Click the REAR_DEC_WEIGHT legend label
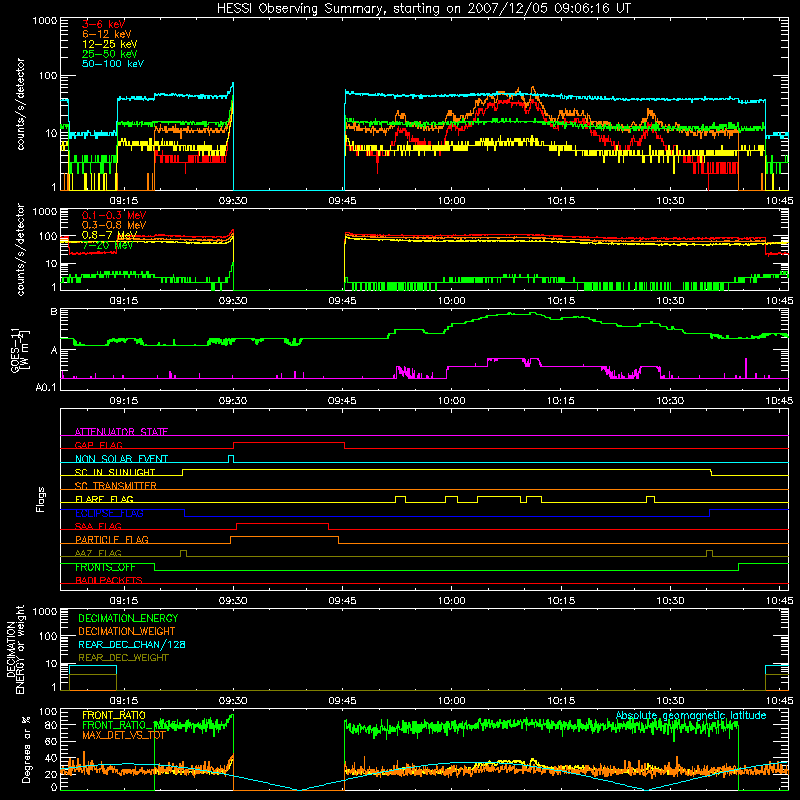 click(x=123, y=658)
